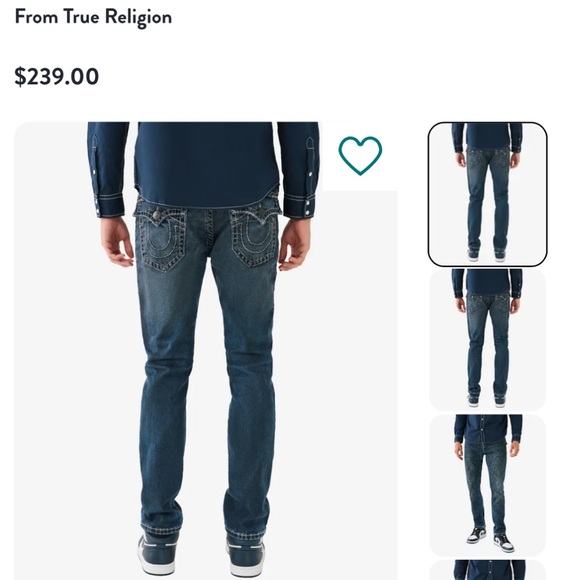The image size is (580, 580).
Task: Click the left back pocket in main photo
Action: click(x=162, y=240)
